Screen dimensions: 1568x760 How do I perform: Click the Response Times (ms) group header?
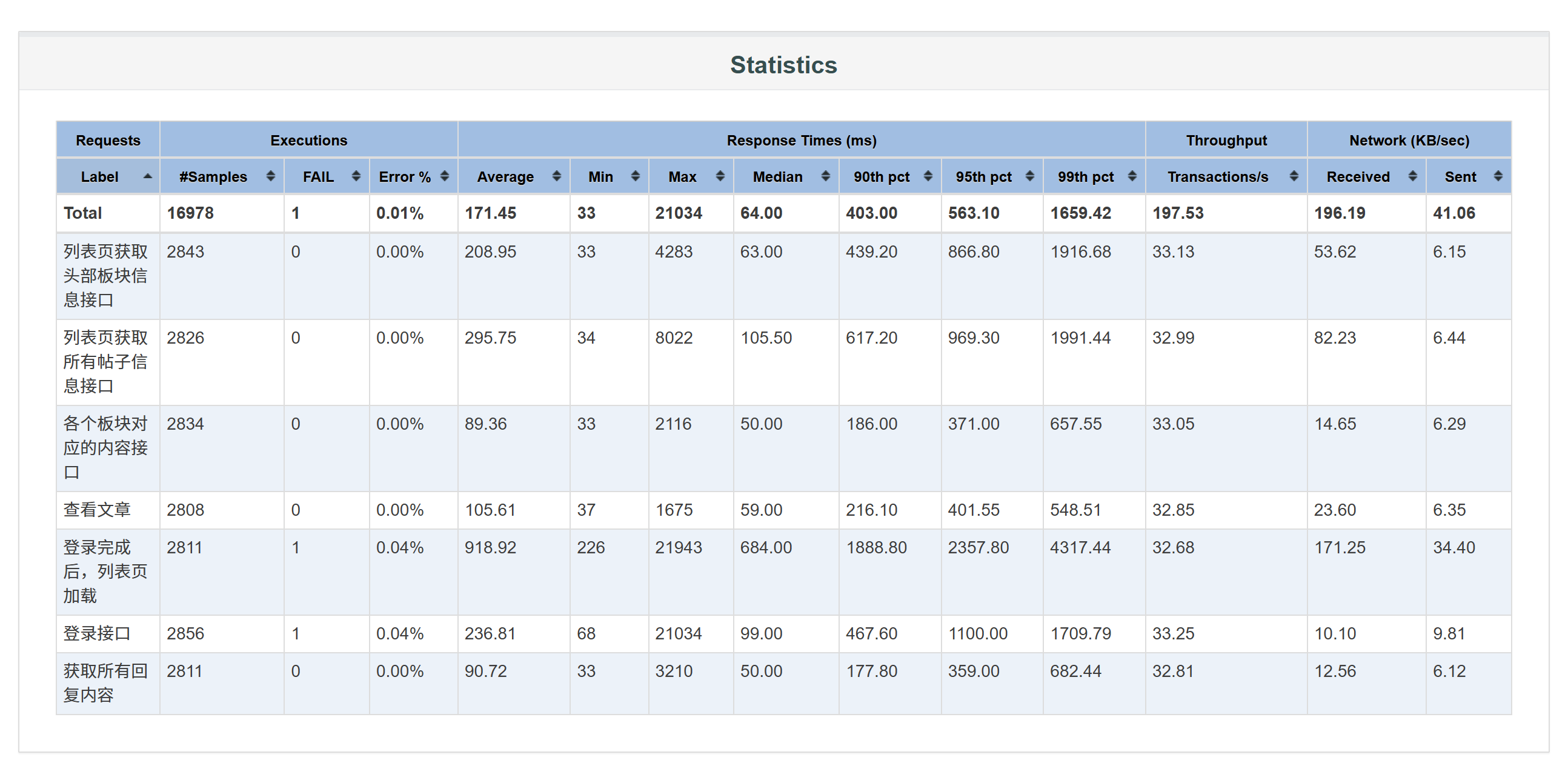point(801,141)
